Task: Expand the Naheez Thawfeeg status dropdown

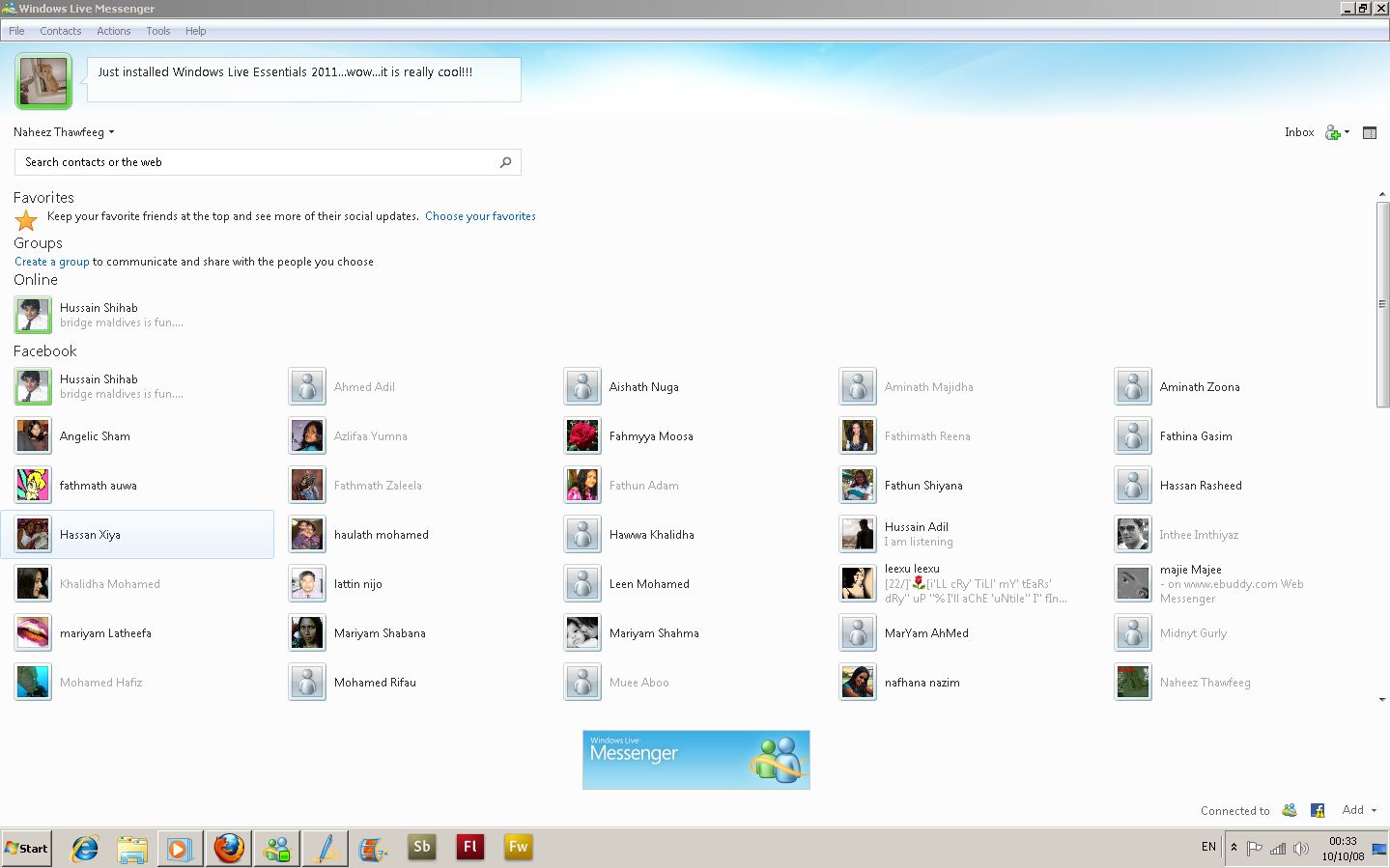Action: (64, 132)
